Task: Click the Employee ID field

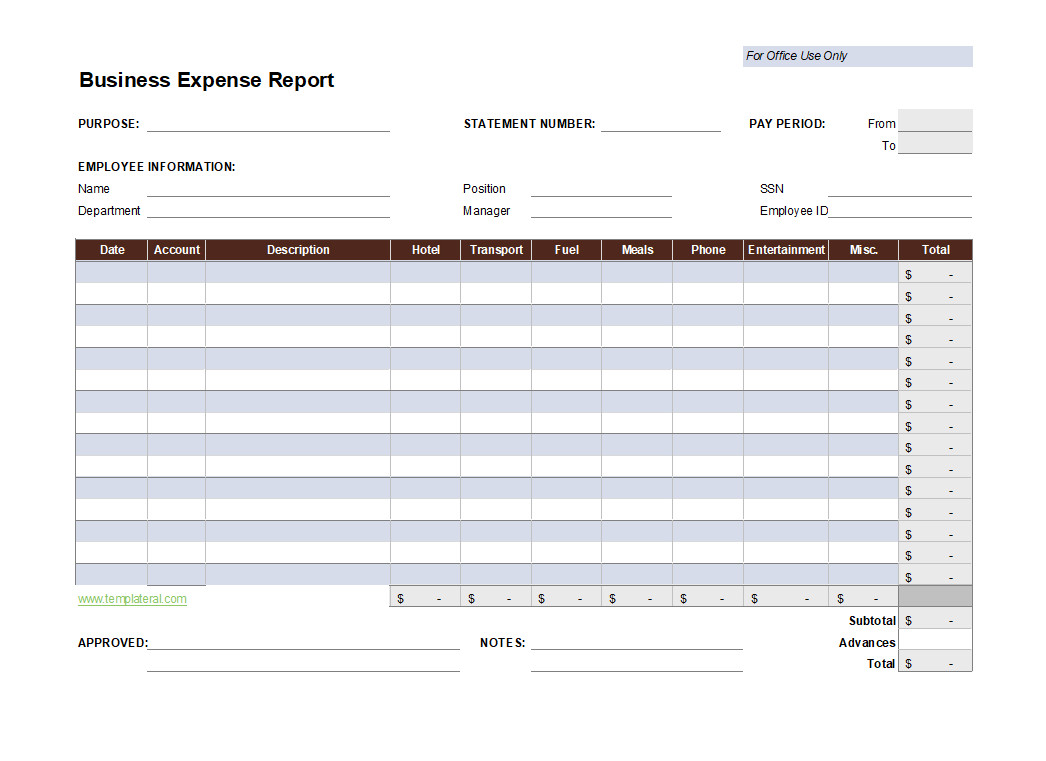Action: coord(900,210)
